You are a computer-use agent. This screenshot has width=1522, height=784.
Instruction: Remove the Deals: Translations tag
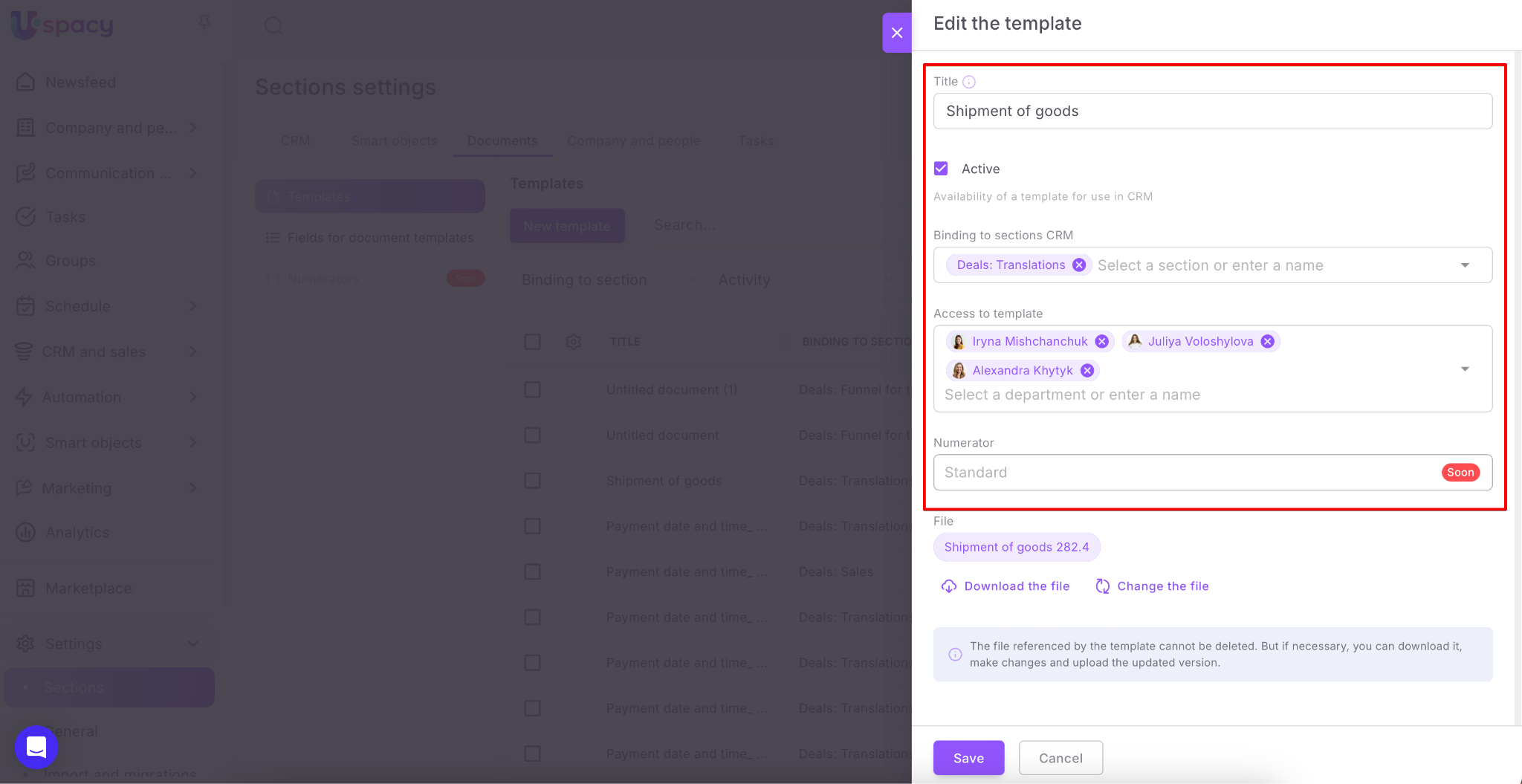[x=1079, y=265]
